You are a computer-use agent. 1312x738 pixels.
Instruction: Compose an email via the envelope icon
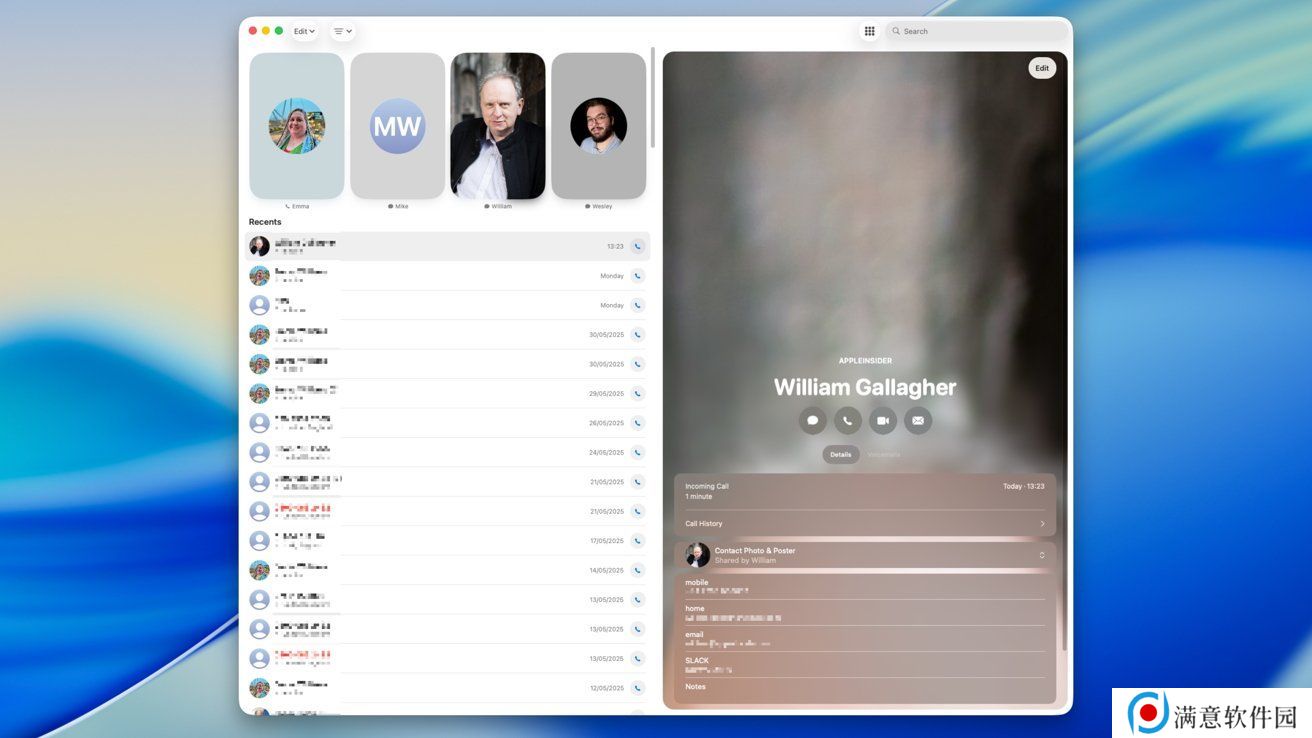click(918, 421)
